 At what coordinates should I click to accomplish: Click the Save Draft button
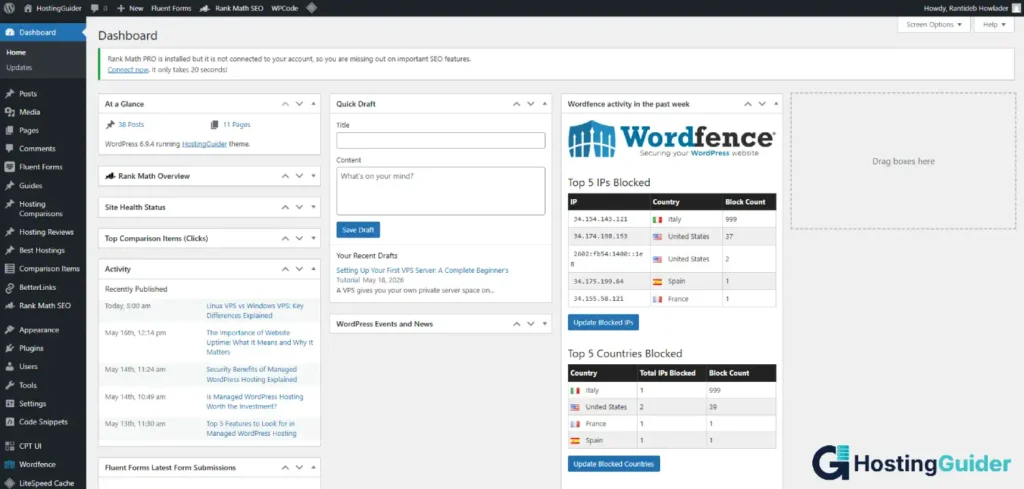[358, 230]
